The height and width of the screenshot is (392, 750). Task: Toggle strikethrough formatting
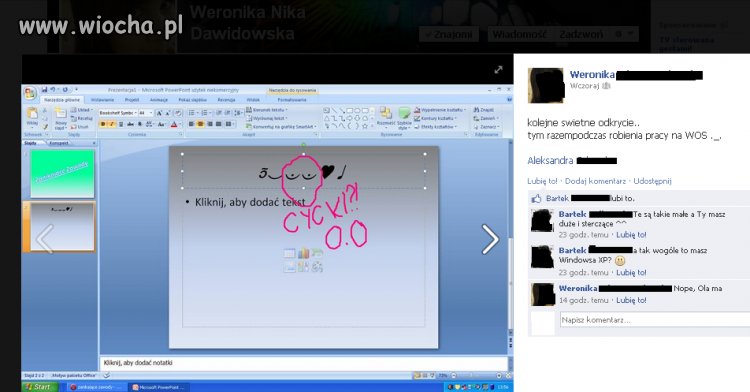[x=130, y=124]
